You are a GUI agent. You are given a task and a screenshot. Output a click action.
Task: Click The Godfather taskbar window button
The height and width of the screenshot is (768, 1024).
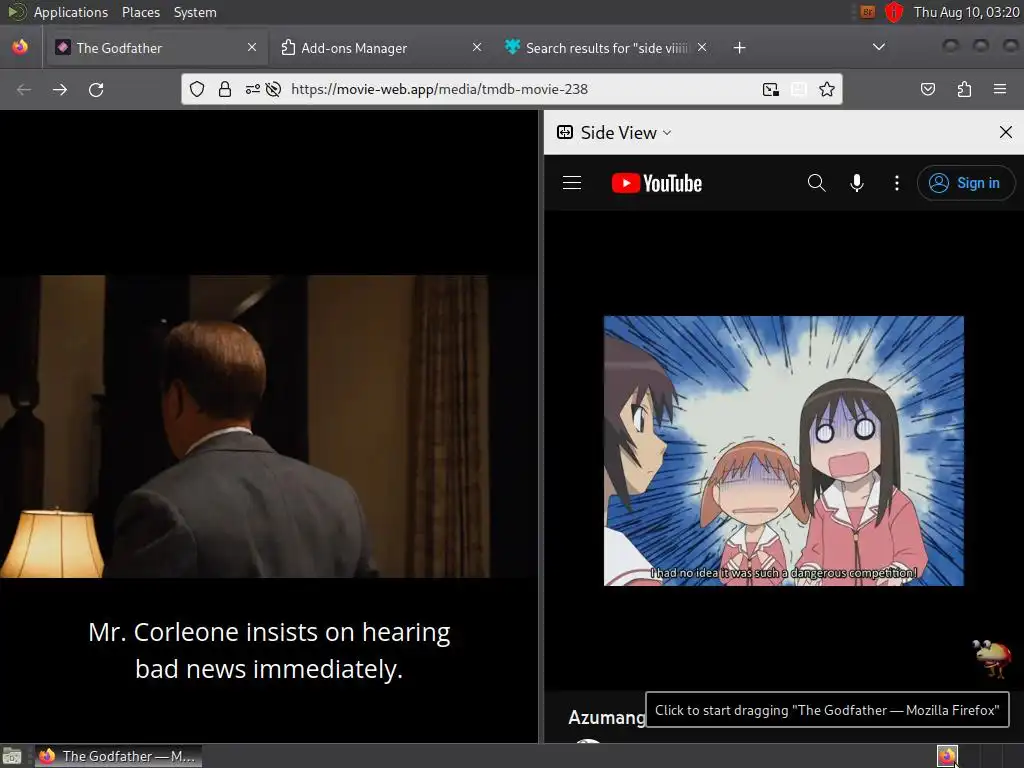(118, 756)
